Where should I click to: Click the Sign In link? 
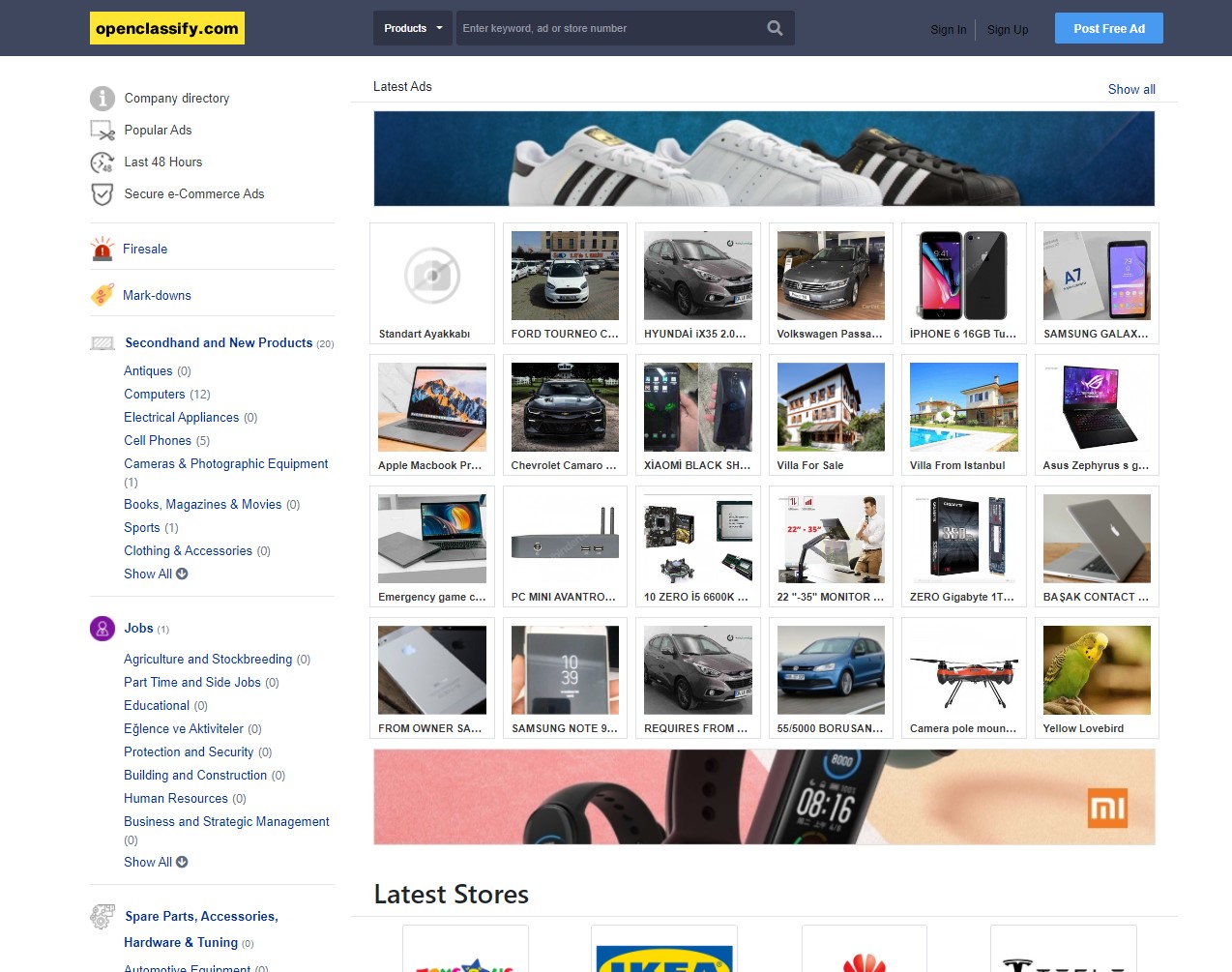pyautogui.click(x=948, y=30)
